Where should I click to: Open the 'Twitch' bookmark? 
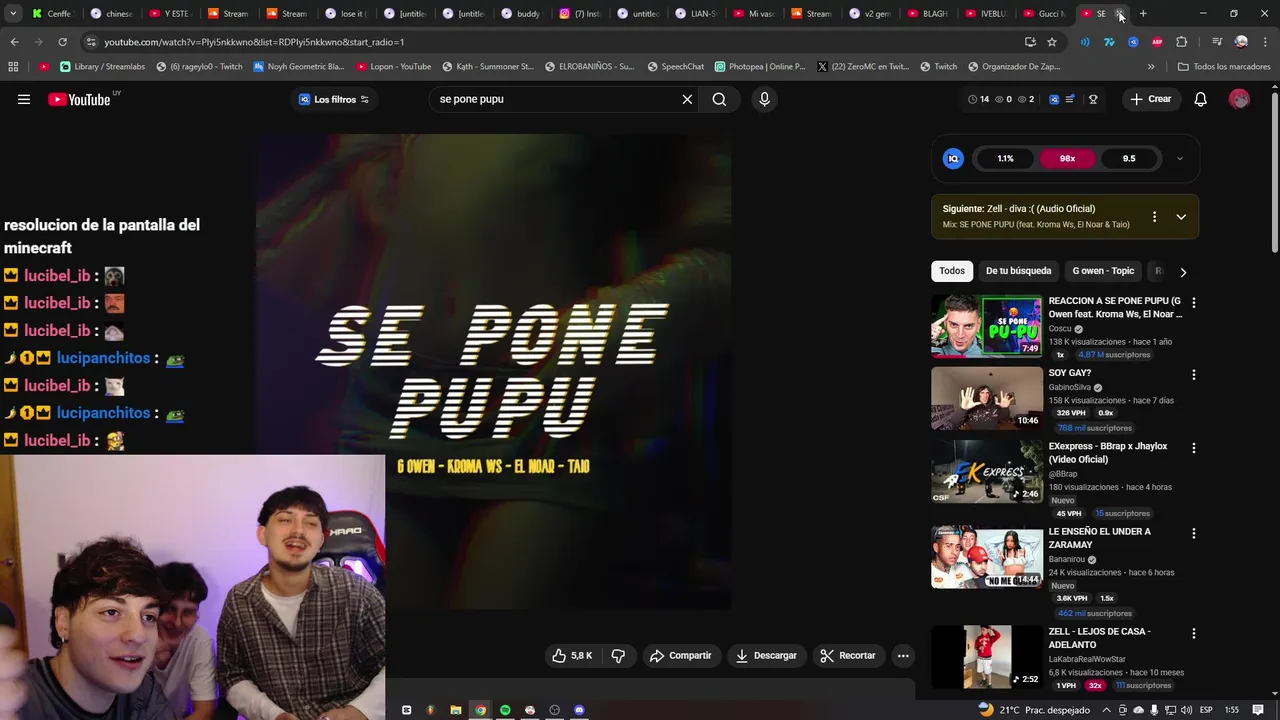(x=939, y=67)
